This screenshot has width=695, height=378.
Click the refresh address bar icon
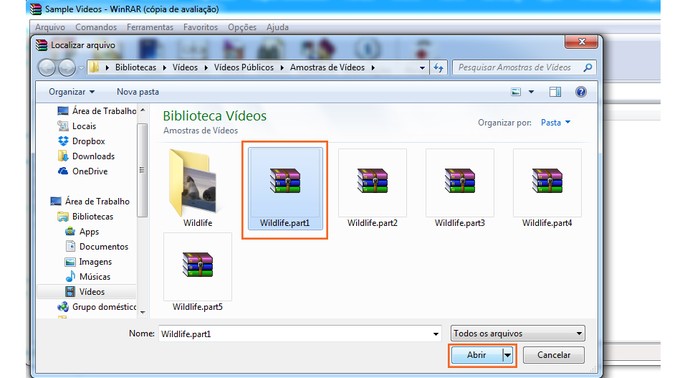tap(438, 68)
